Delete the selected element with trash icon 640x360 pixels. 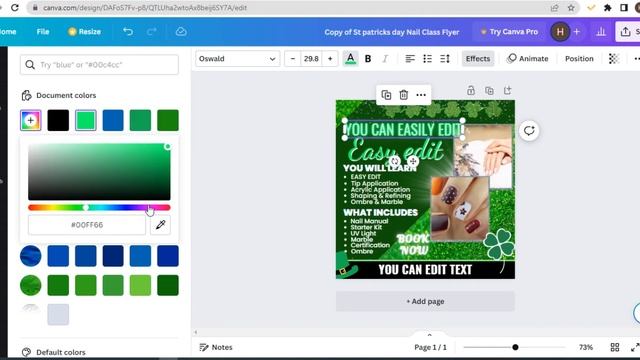click(403, 95)
